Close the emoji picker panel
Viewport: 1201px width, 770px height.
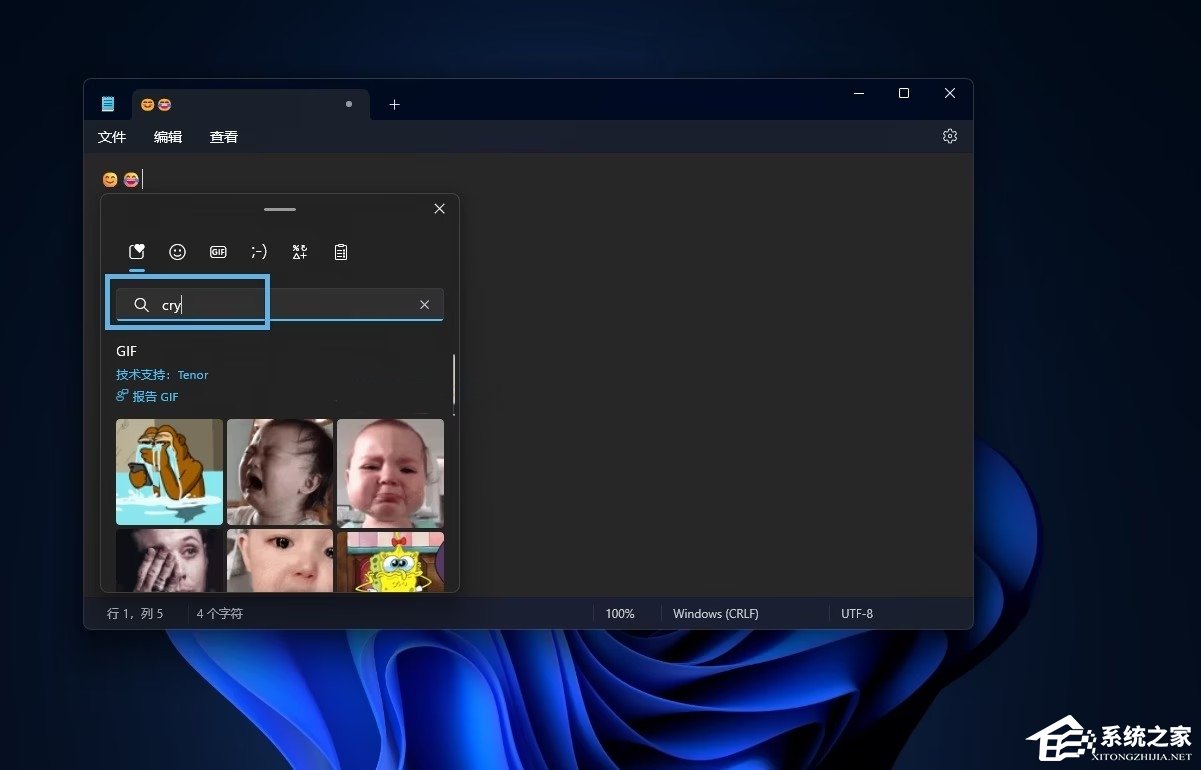point(439,209)
